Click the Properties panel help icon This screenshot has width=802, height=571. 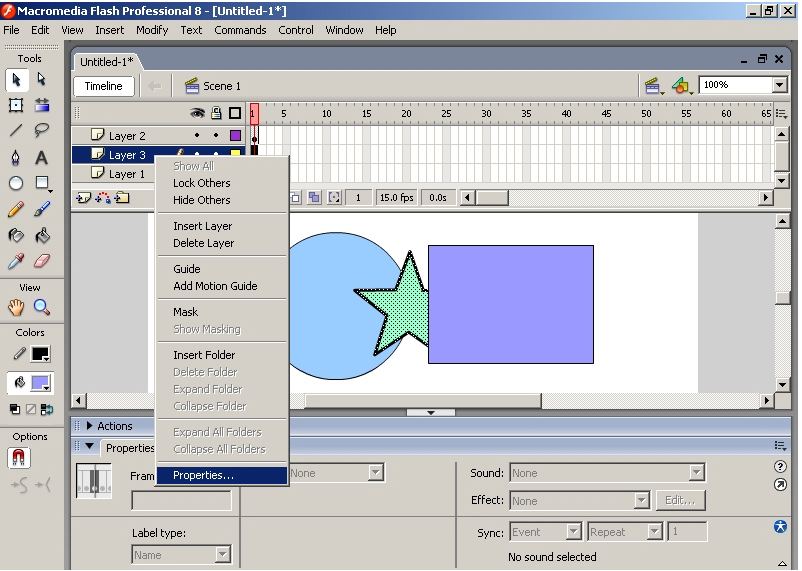click(x=780, y=466)
